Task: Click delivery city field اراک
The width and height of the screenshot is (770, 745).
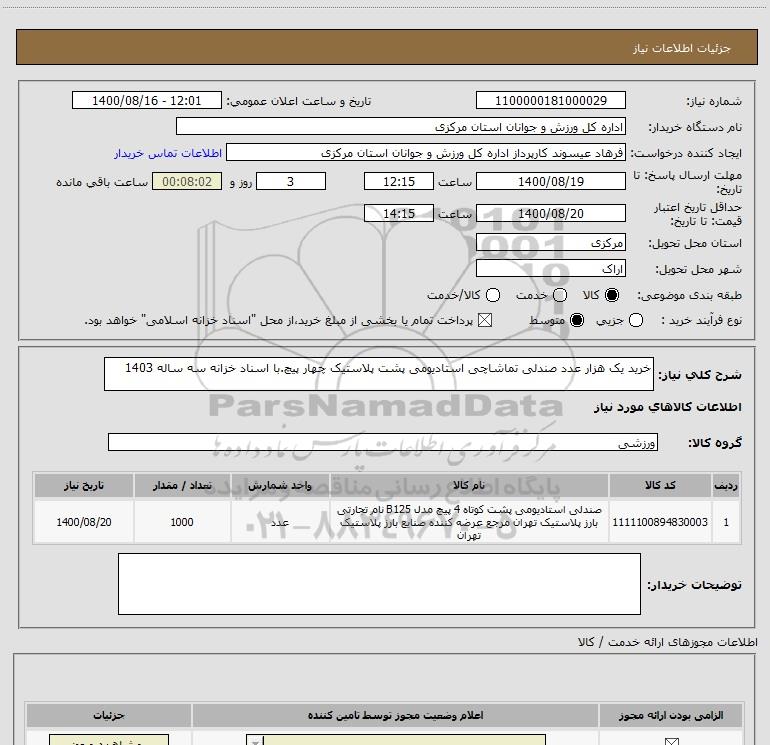Action: 550,268
